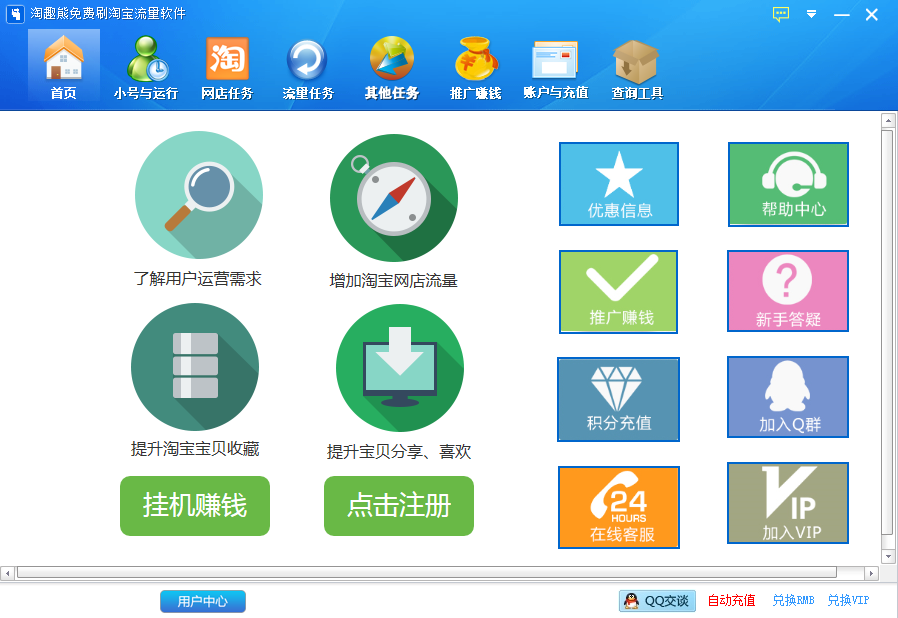Click vertical scrollbar down arrow
The width and height of the screenshot is (898, 618).
point(888,556)
